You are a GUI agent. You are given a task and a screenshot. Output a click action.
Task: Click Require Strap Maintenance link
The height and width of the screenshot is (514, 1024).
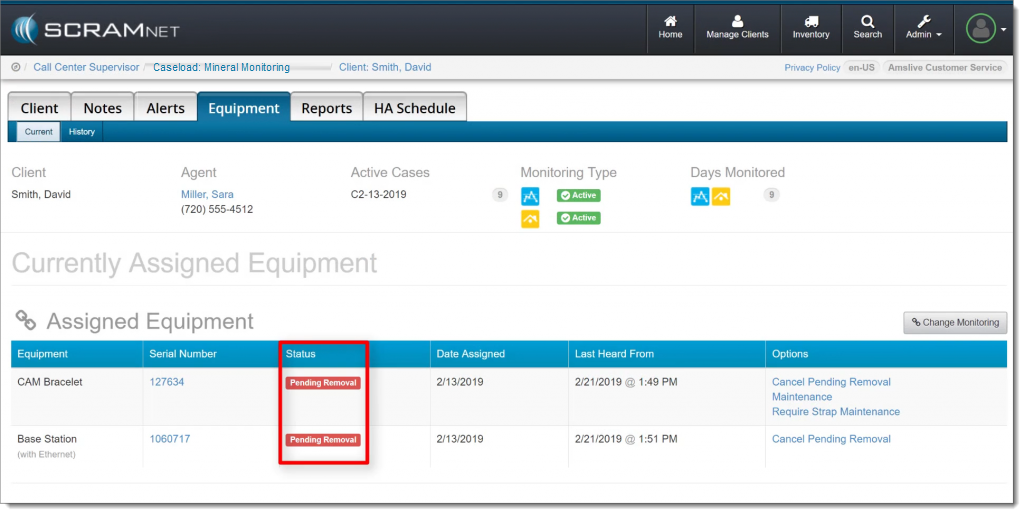click(835, 412)
